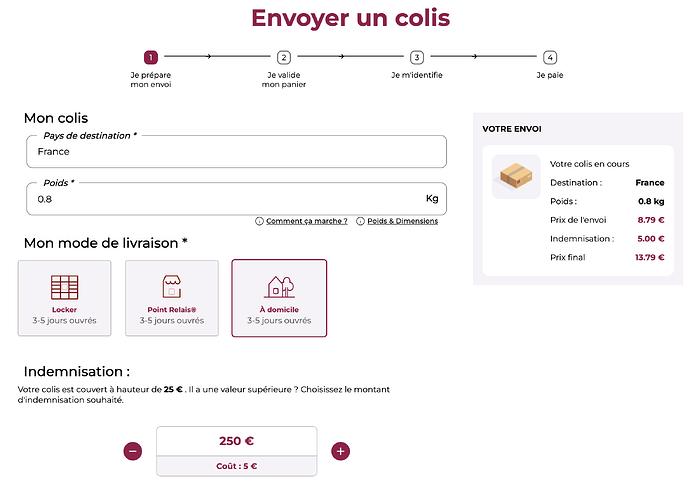Jump to step 4 Je paie
690x485 pixels.
coord(550,58)
